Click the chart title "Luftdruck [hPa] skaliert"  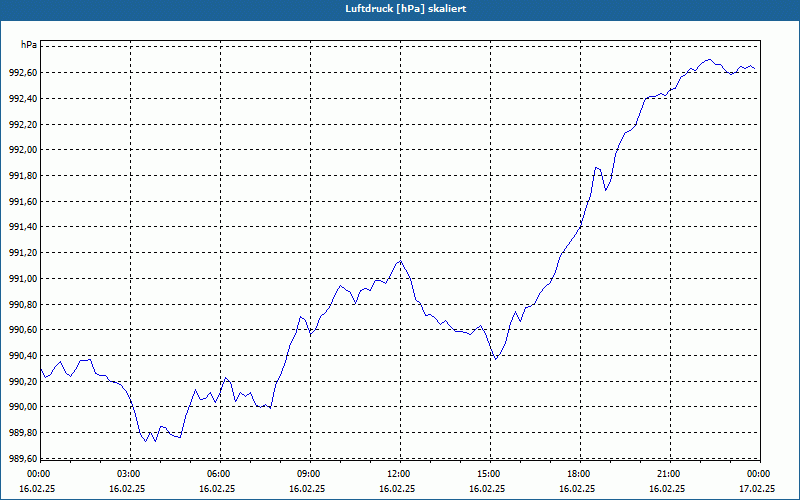pos(406,9)
